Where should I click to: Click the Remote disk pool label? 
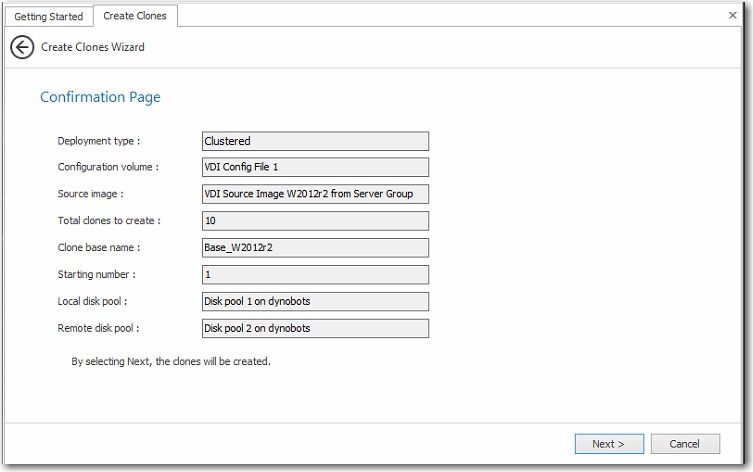[98, 328]
